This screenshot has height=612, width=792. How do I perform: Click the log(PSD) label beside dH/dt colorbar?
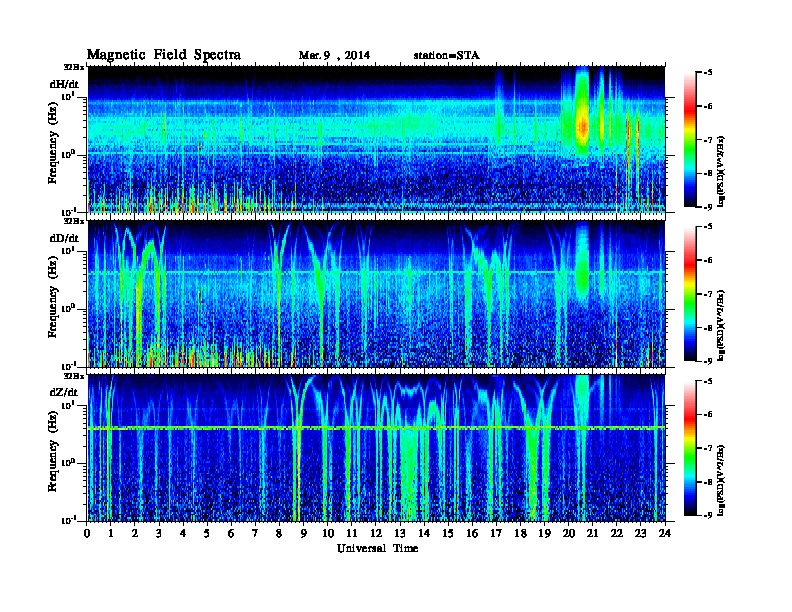722,171
